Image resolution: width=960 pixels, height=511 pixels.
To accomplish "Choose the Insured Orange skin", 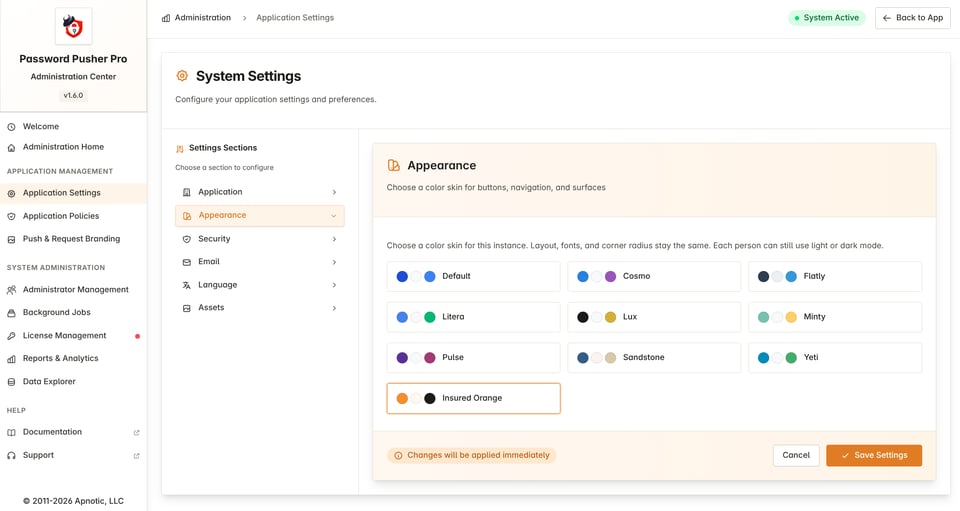I will tap(473, 398).
